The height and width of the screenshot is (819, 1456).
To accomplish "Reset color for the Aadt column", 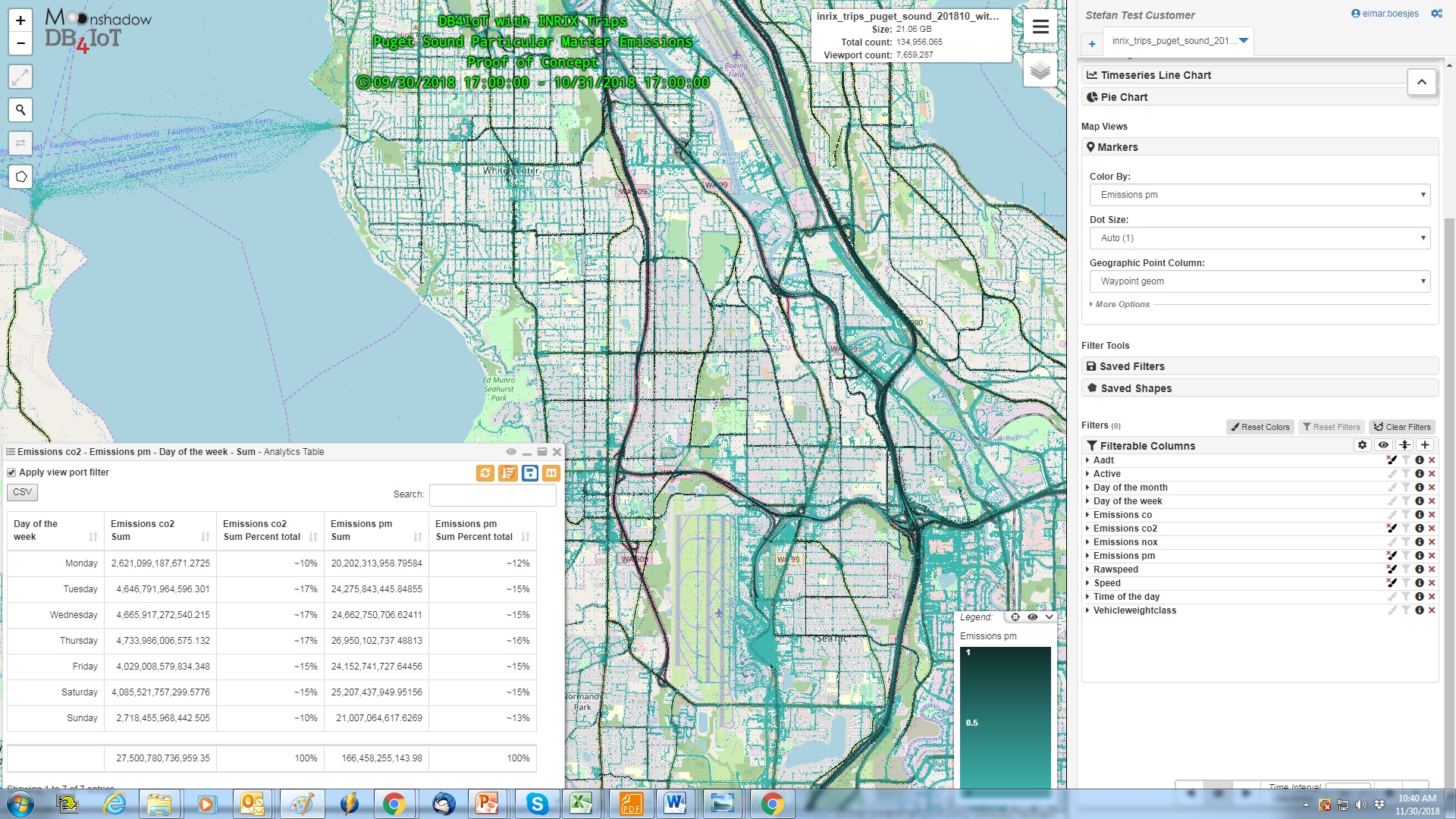I will coord(1392,460).
